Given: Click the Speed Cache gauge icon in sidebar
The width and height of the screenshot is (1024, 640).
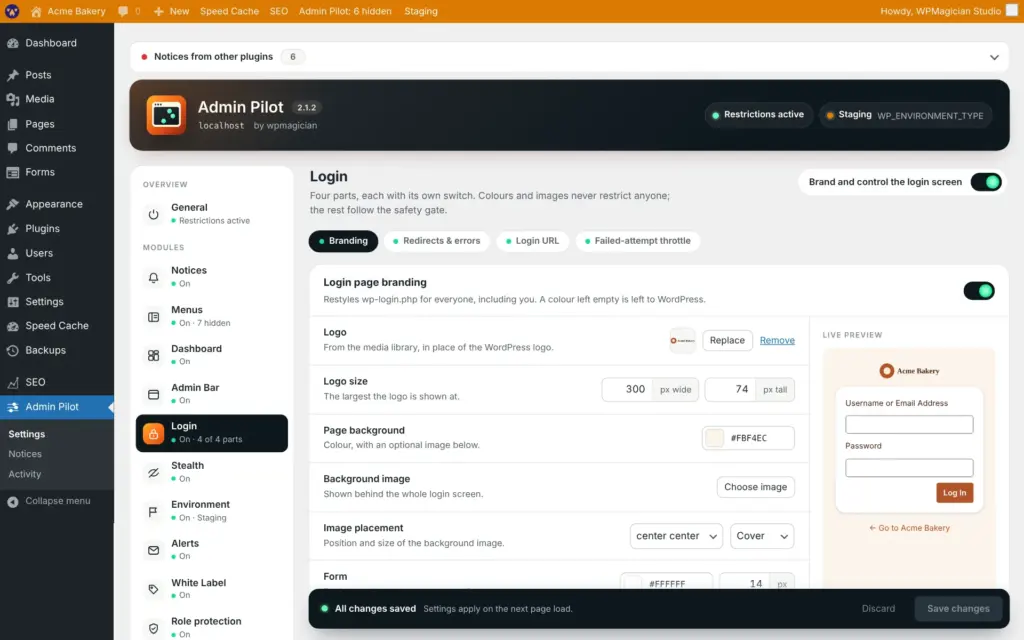Looking at the screenshot, I should coord(13,326).
